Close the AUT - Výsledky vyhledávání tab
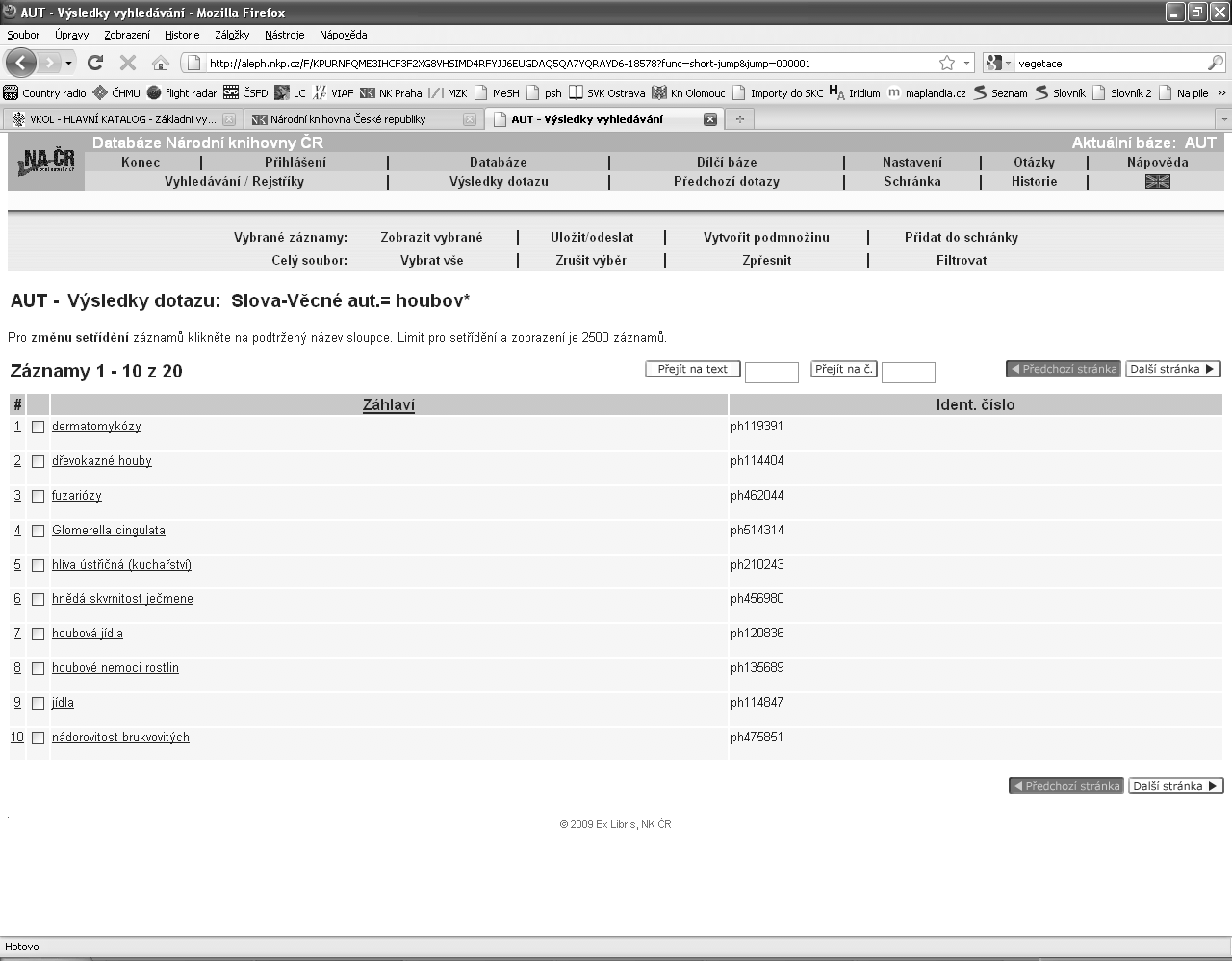 click(709, 119)
